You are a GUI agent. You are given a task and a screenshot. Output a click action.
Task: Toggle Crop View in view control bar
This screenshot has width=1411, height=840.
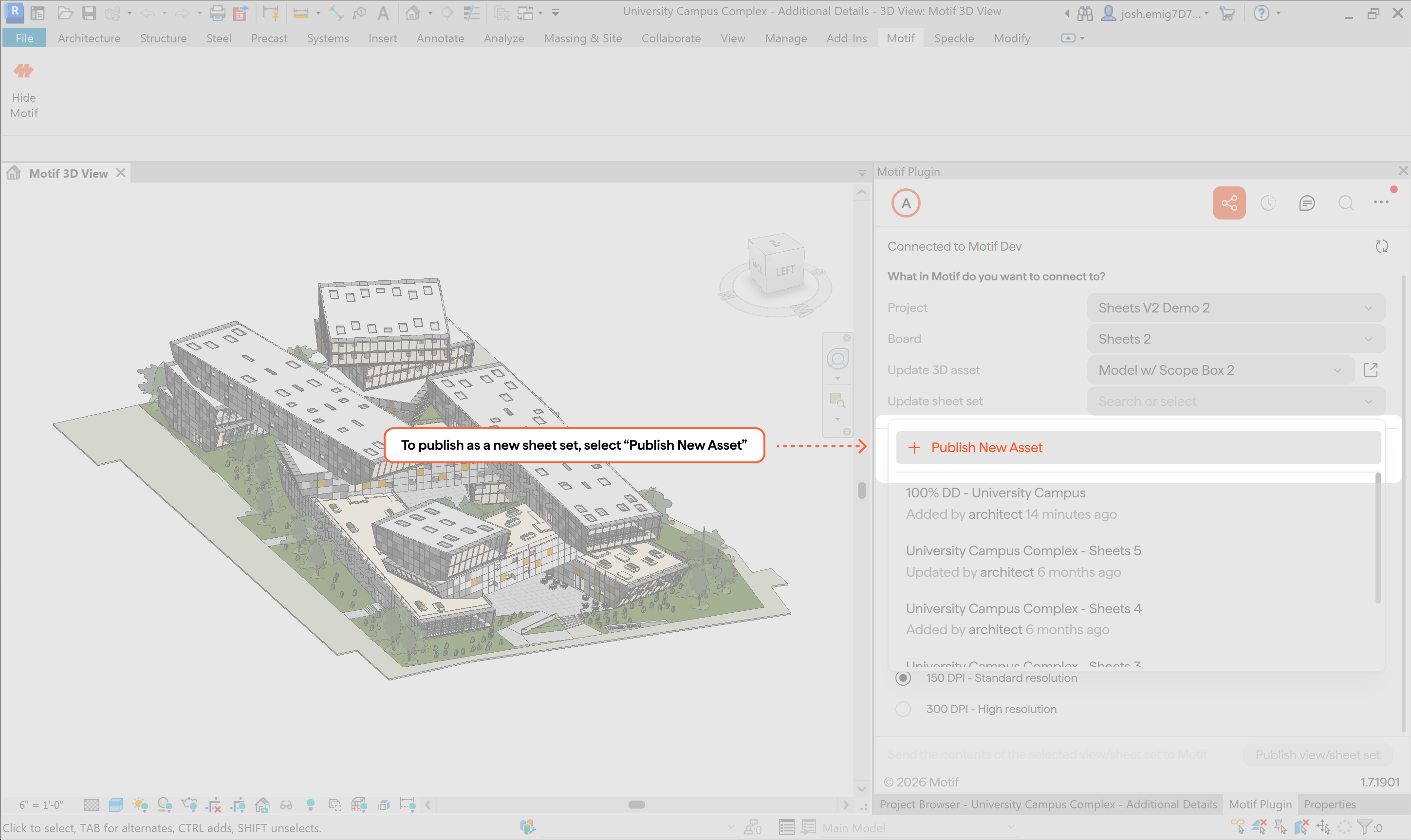click(x=213, y=804)
